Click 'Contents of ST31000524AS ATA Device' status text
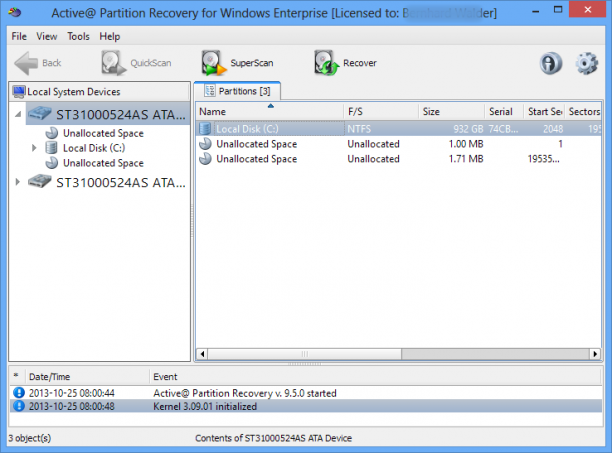The image size is (612, 453). [x=273, y=438]
